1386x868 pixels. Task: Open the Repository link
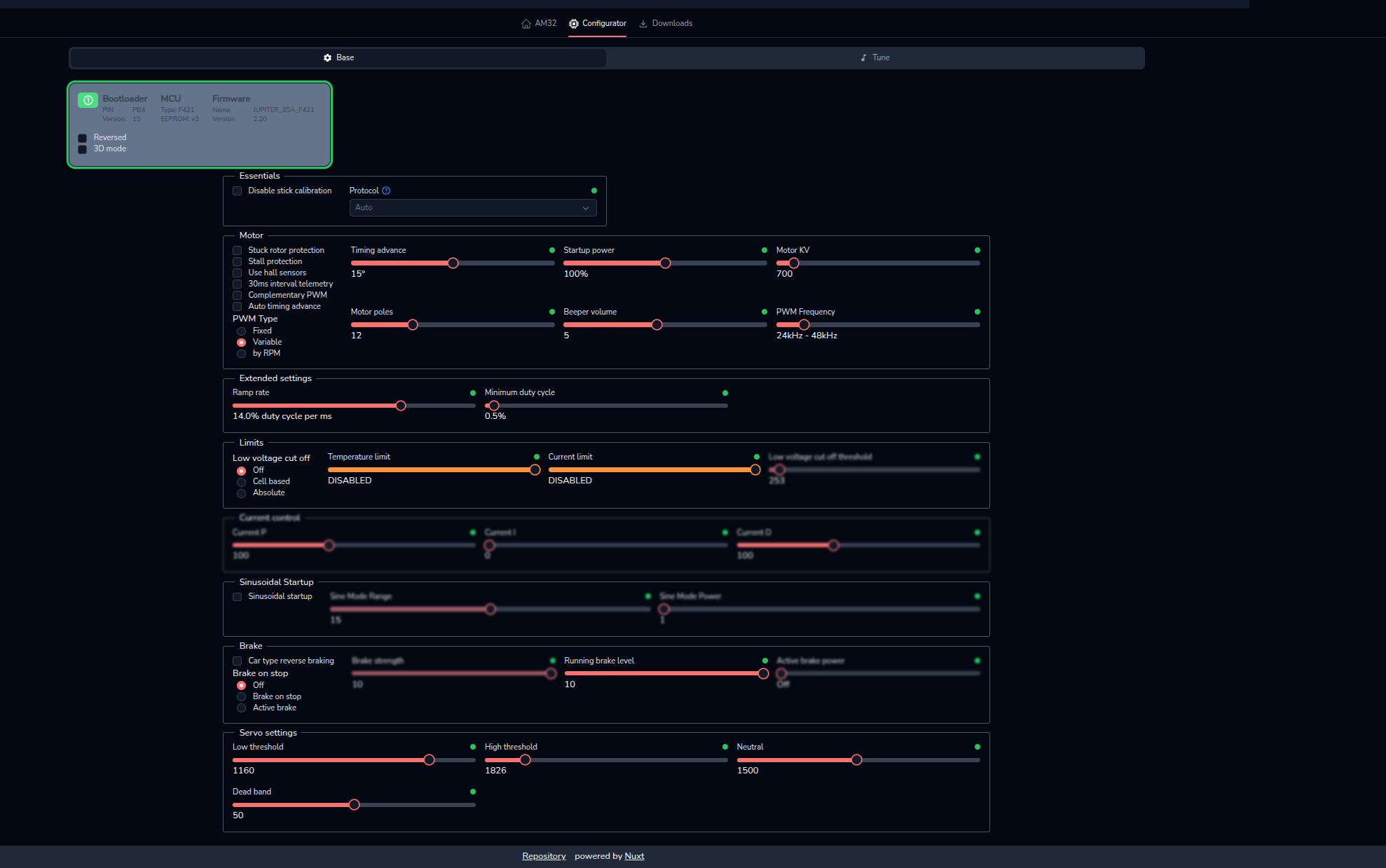[544, 856]
